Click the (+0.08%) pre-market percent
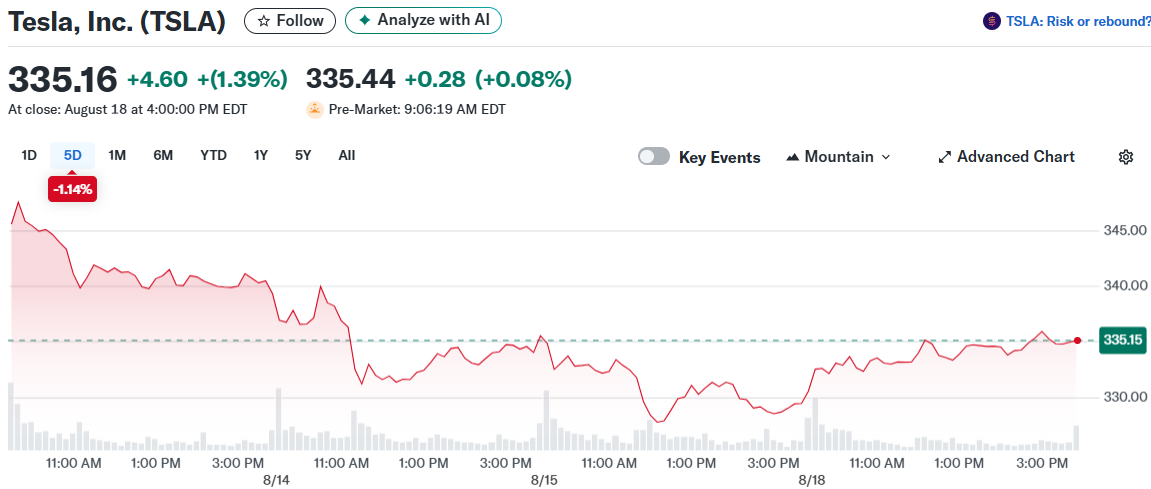This screenshot has height=489, width=1151. [523, 79]
